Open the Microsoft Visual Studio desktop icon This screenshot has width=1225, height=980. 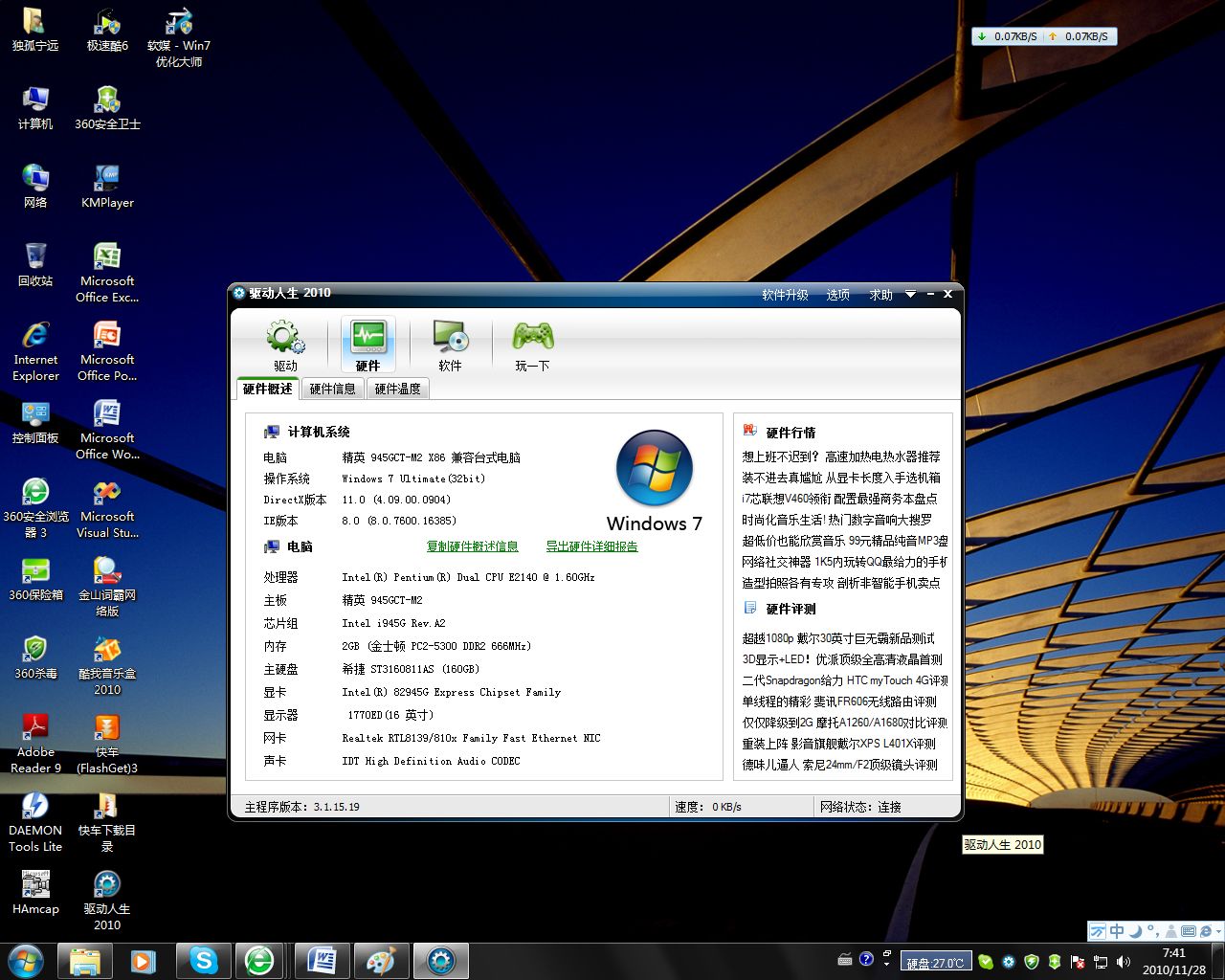pyautogui.click(x=107, y=508)
